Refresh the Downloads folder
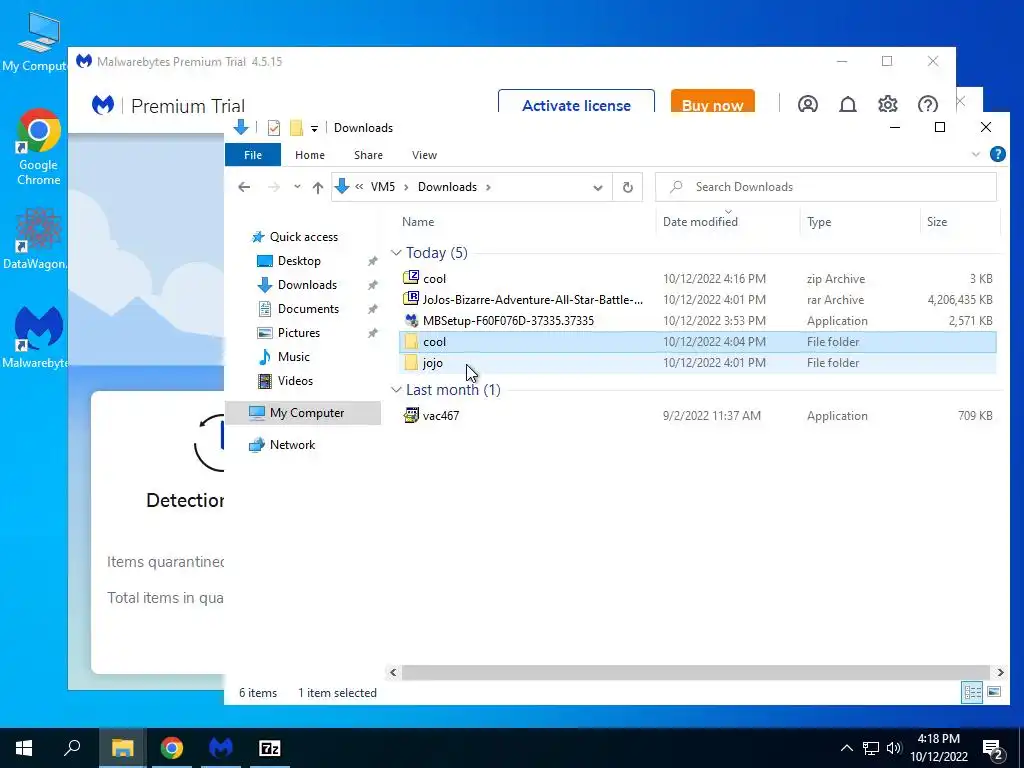1024x768 pixels. pyautogui.click(x=628, y=187)
